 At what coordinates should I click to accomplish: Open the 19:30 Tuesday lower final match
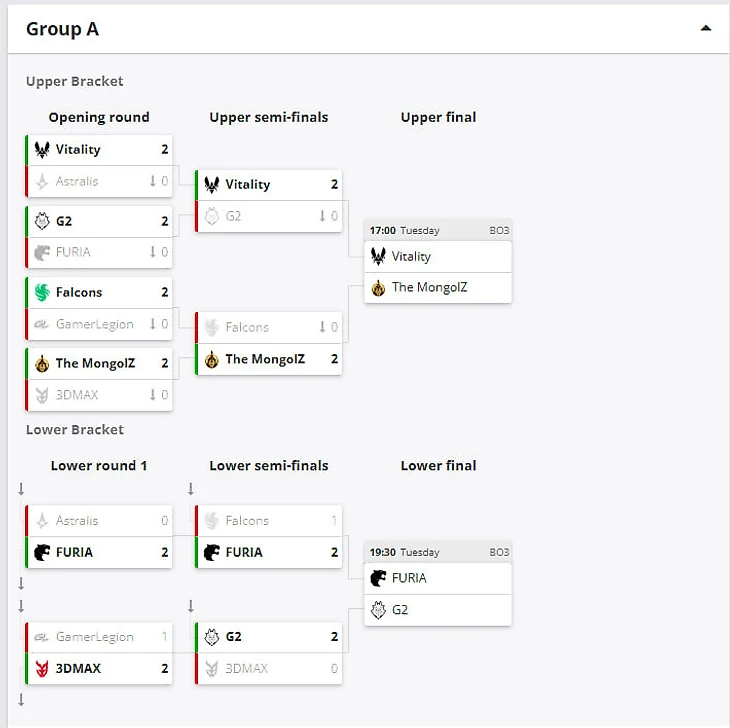pyautogui.click(x=438, y=552)
